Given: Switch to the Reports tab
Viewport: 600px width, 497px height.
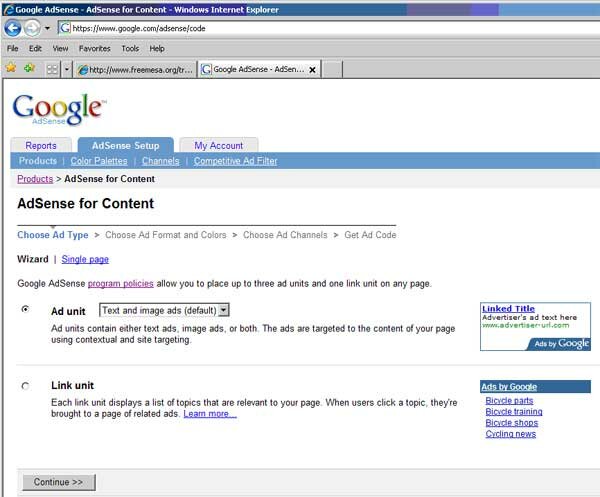Looking at the screenshot, I should [x=41, y=146].
